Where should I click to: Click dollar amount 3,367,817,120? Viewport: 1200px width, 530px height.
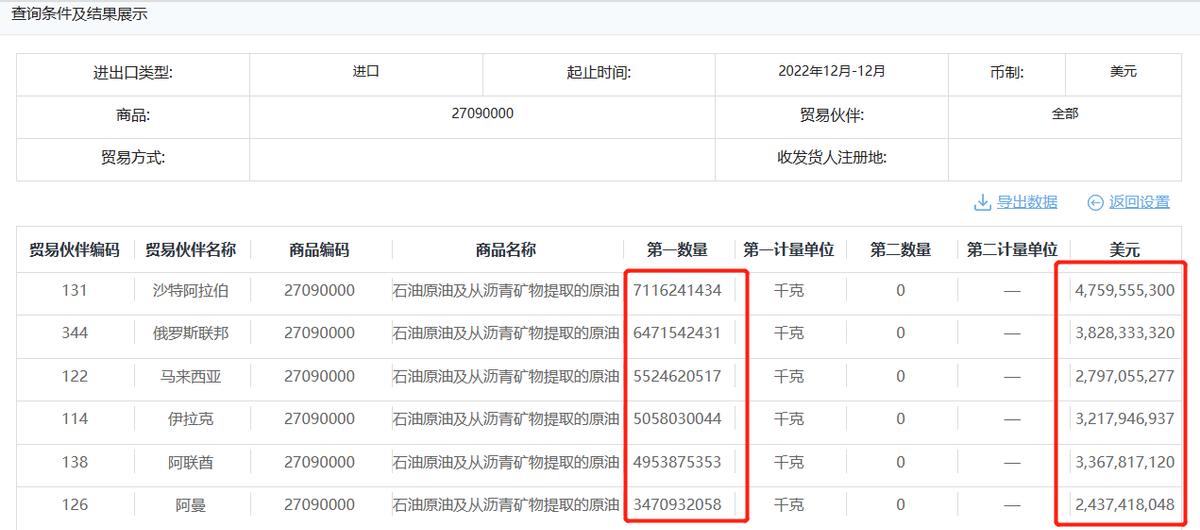click(1125, 462)
